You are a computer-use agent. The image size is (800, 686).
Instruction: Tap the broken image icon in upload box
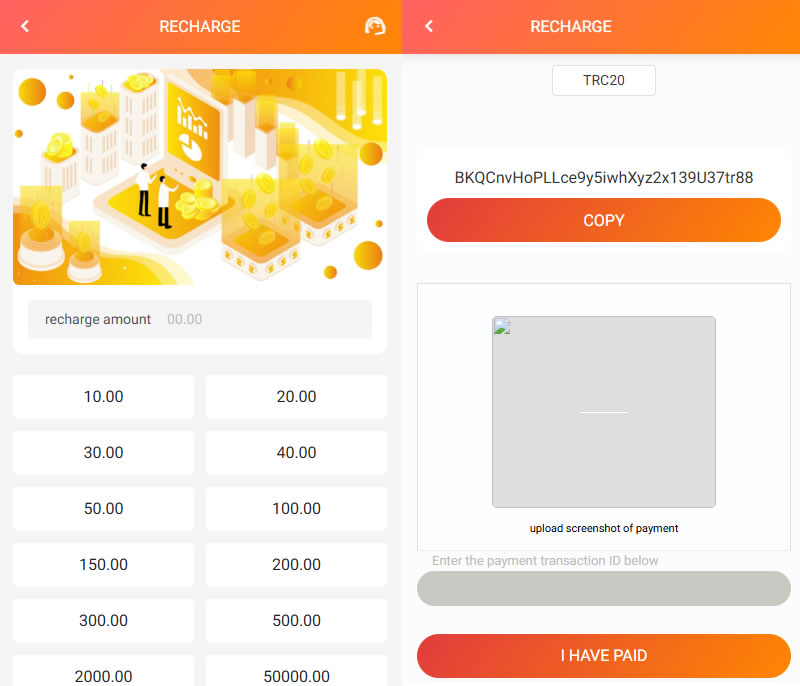502,327
